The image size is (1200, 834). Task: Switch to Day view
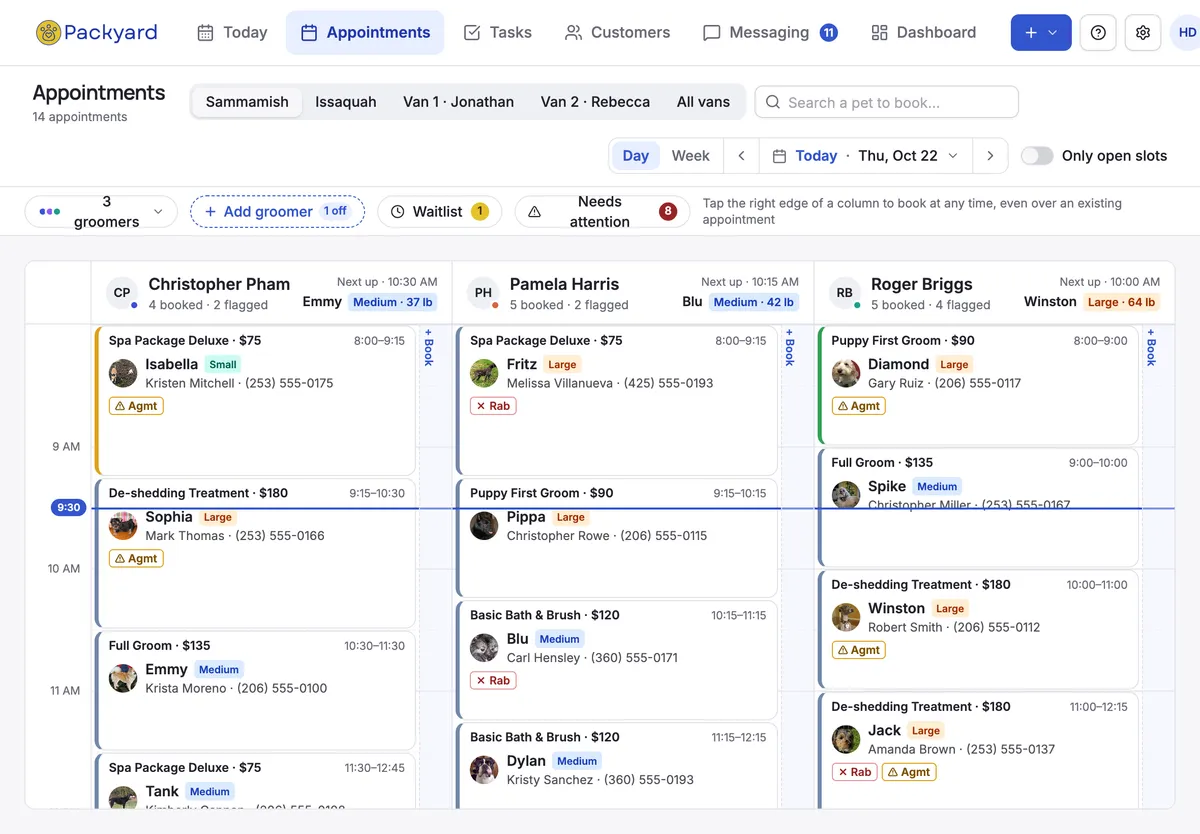pyautogui.click(x=635, y=156)
